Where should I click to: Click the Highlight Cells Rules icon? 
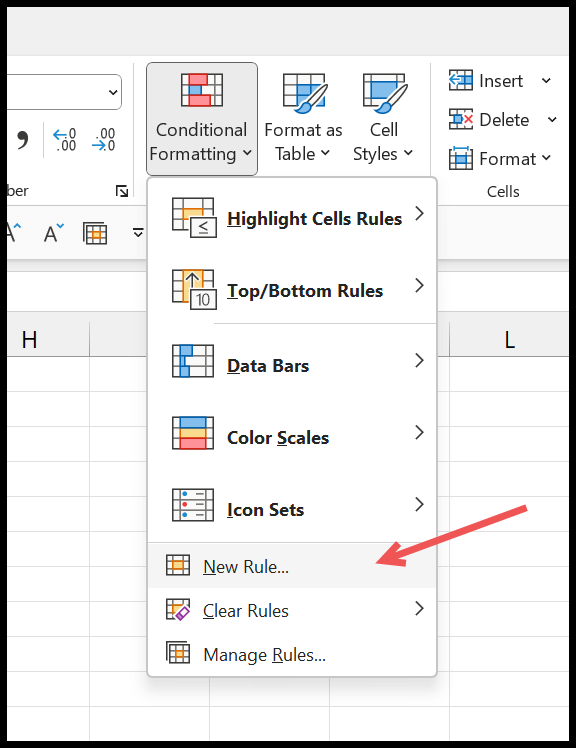click(194, 218)
